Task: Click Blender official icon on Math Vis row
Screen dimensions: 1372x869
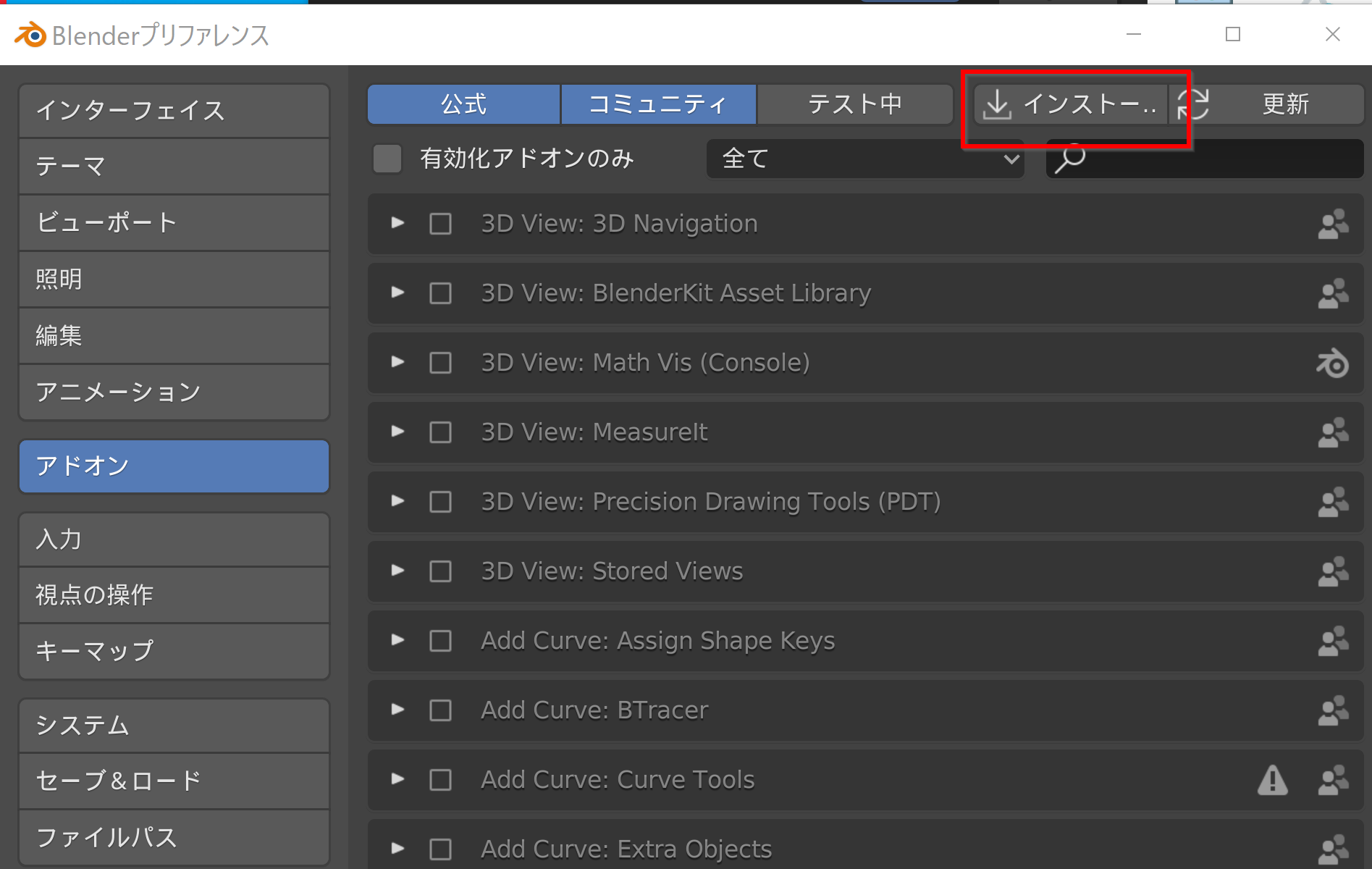Action: (x=1333, y=363)
